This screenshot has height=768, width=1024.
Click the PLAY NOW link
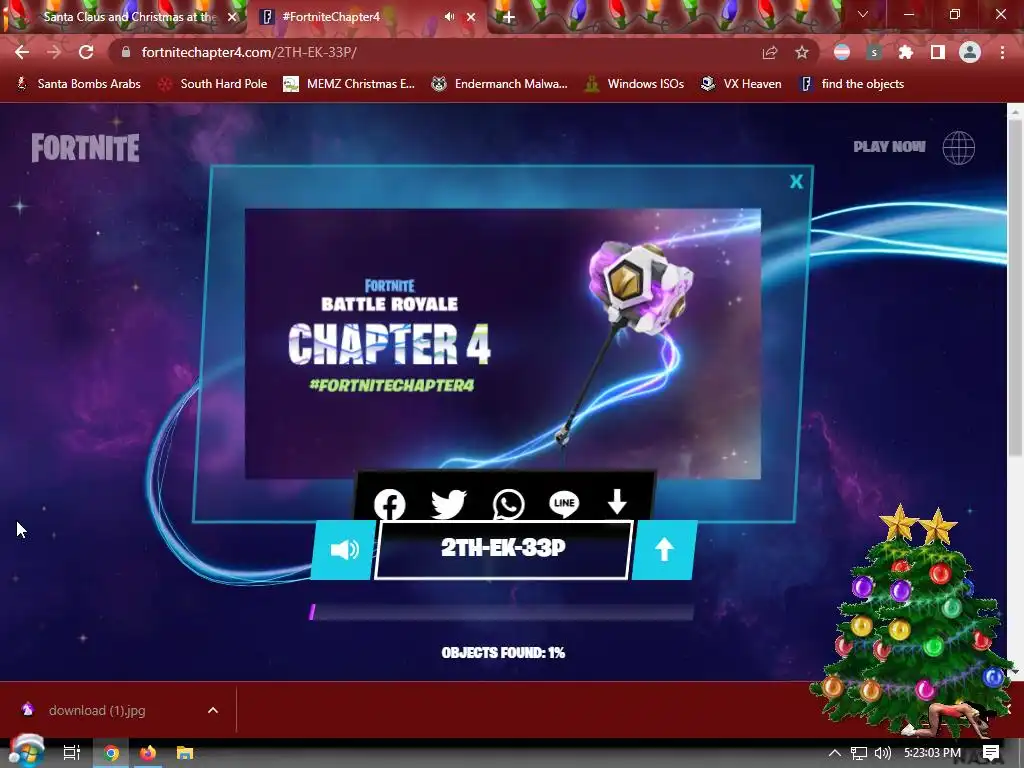click(x=889, y=147)
